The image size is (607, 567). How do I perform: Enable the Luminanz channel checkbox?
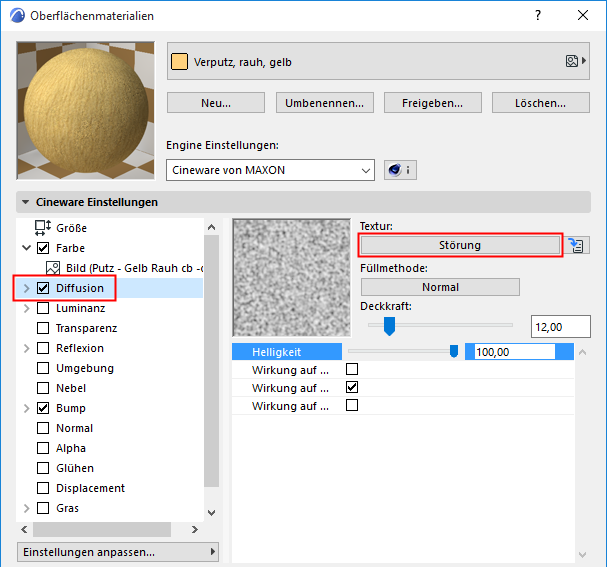click(43, 308)
